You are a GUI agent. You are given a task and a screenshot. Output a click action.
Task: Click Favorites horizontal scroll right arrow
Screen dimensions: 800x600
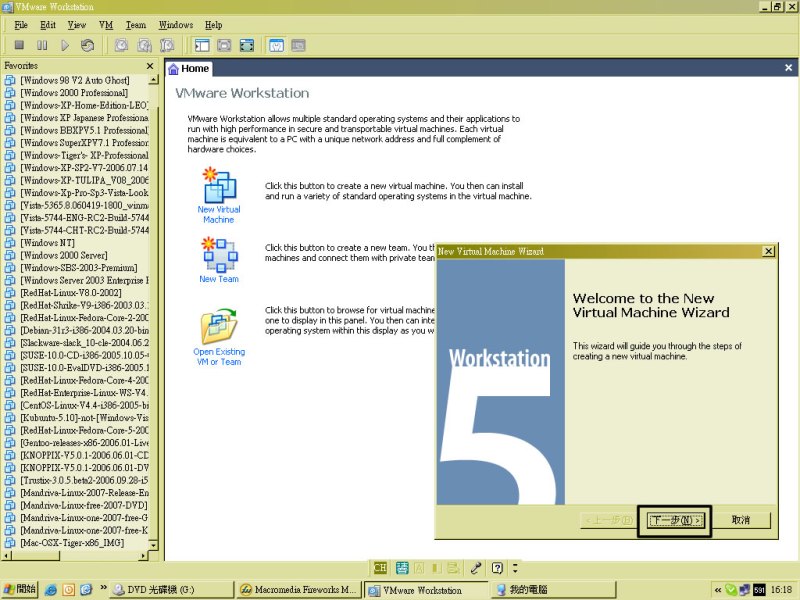(143, 556)
